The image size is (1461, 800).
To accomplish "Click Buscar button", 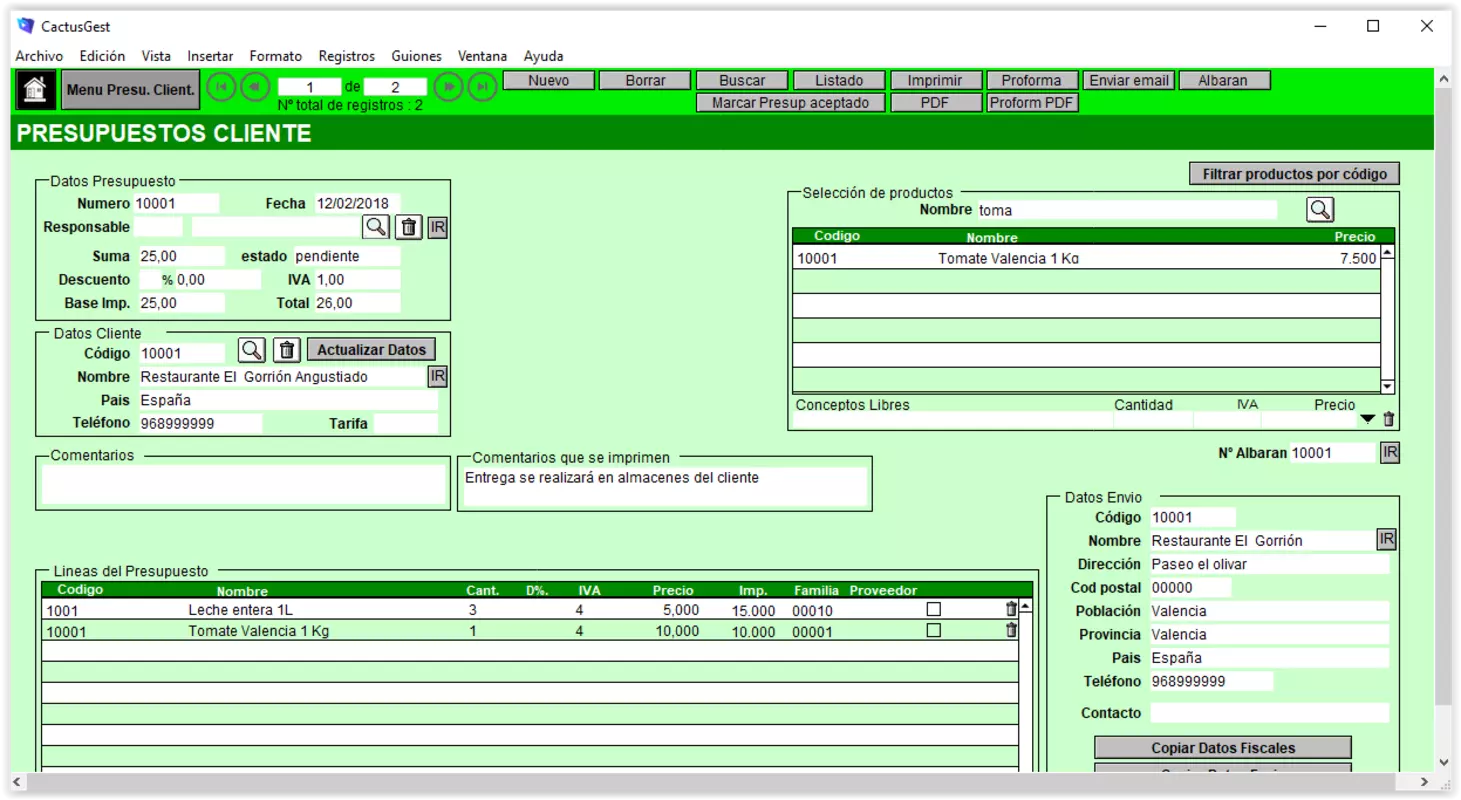I will click(x=742, y=81).
